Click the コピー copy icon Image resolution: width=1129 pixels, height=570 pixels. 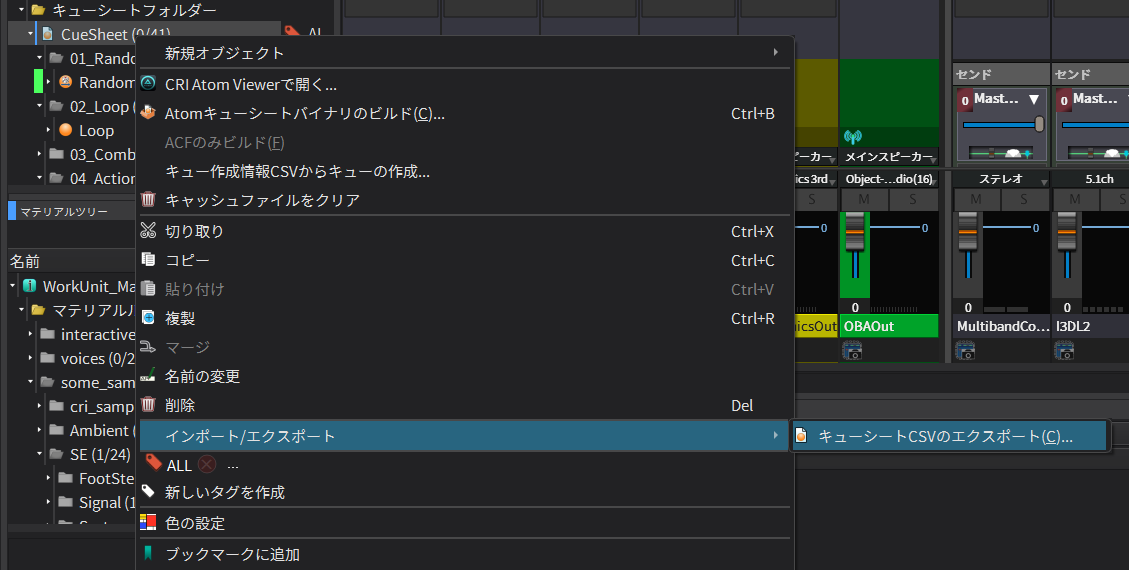148,260
